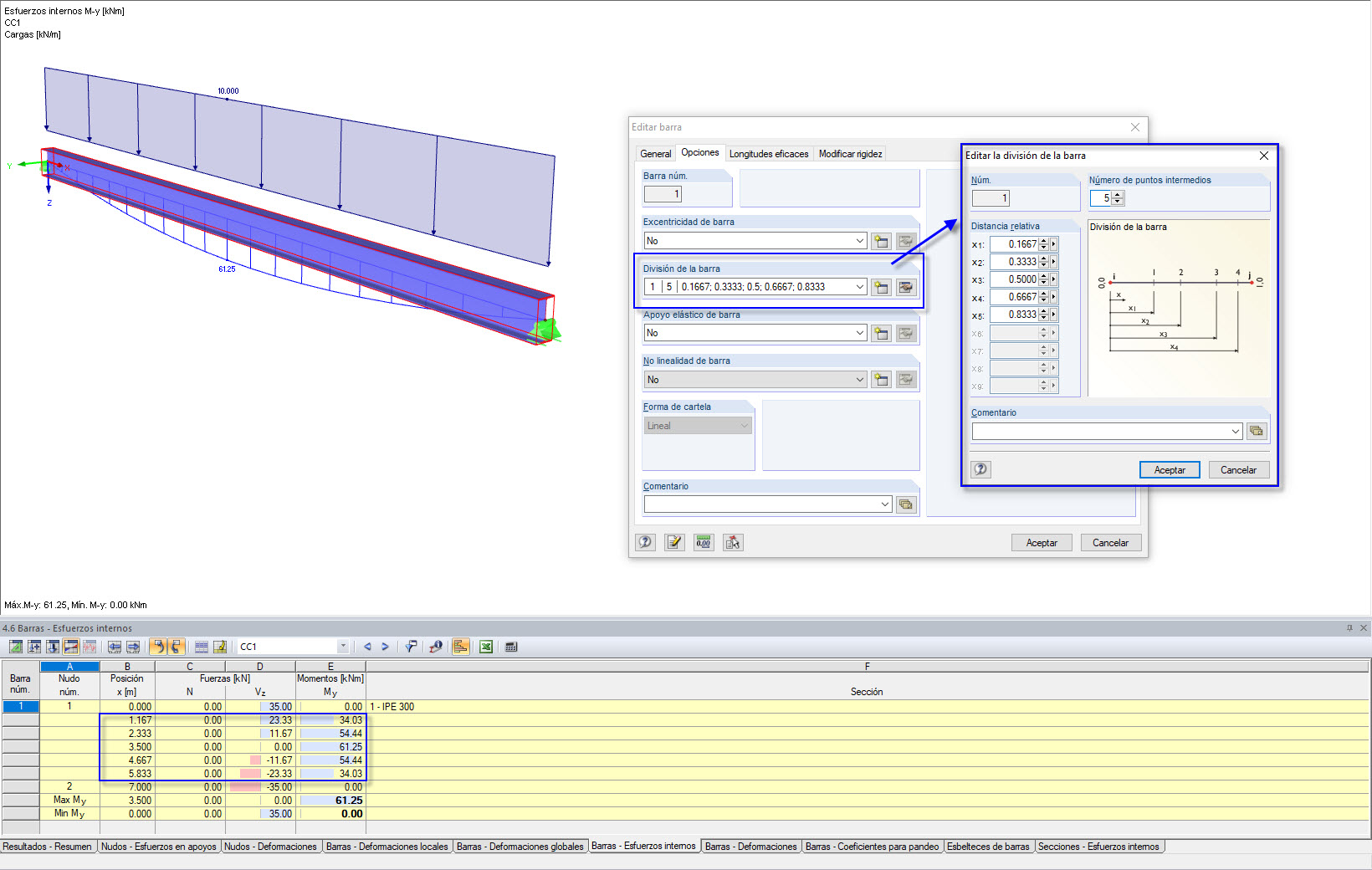Click the table with pencil toolbar icon
Screen dimensions: 1372x870
tap(220, 647)
